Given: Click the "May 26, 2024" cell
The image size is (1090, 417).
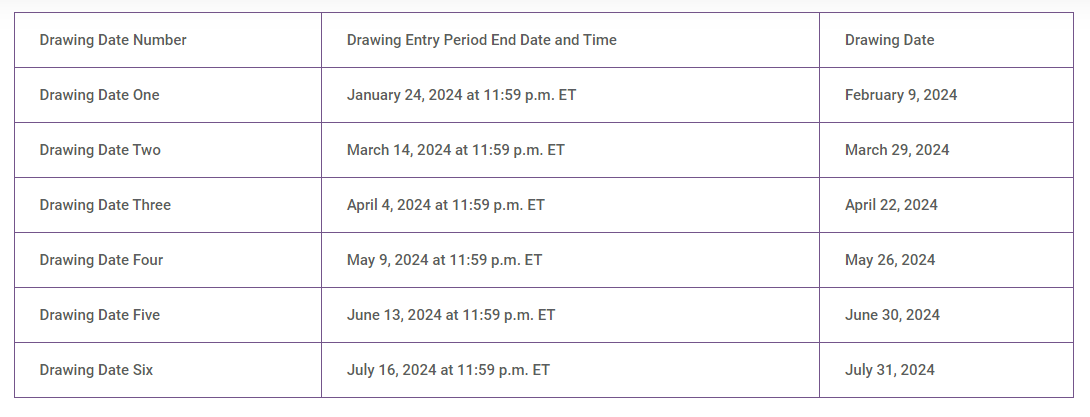Looking at the screenshot, I should click(890, 260).
